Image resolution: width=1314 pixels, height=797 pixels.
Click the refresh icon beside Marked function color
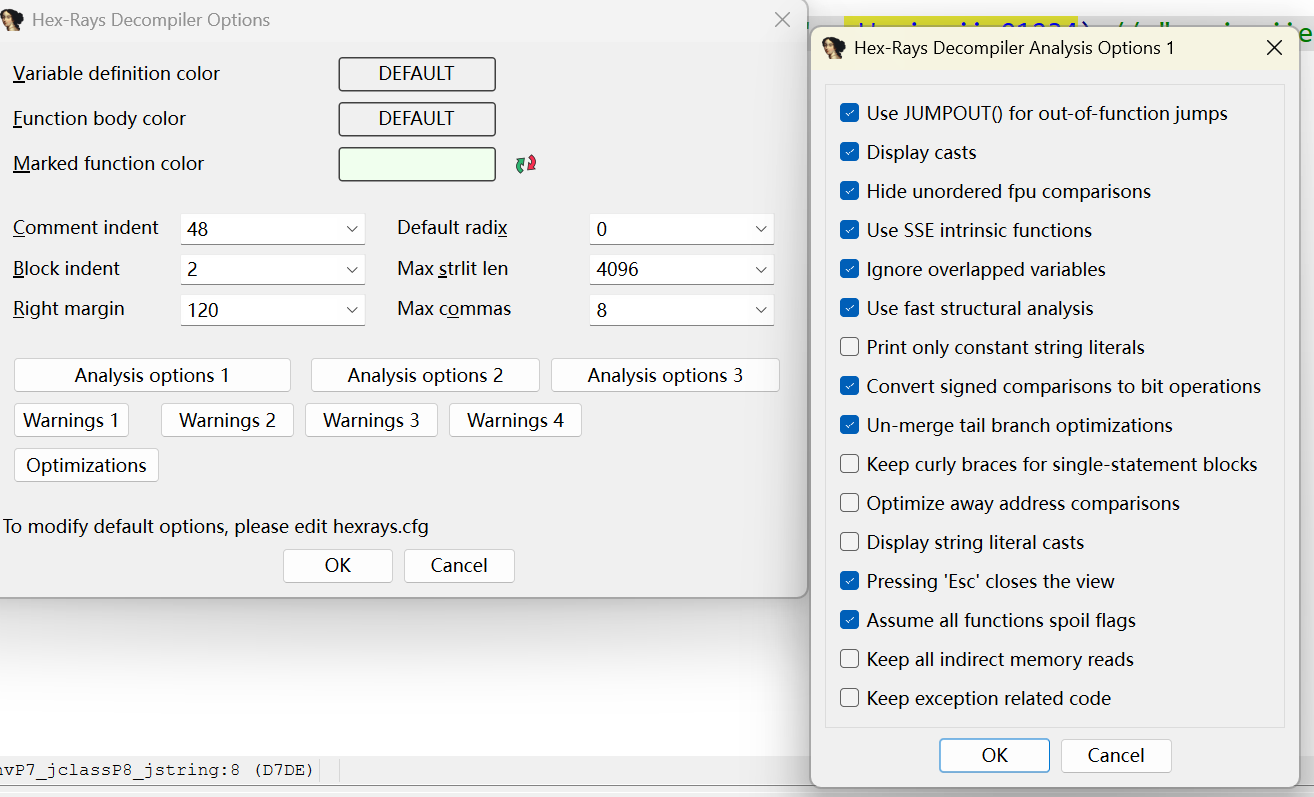click(x=526, y=164)
